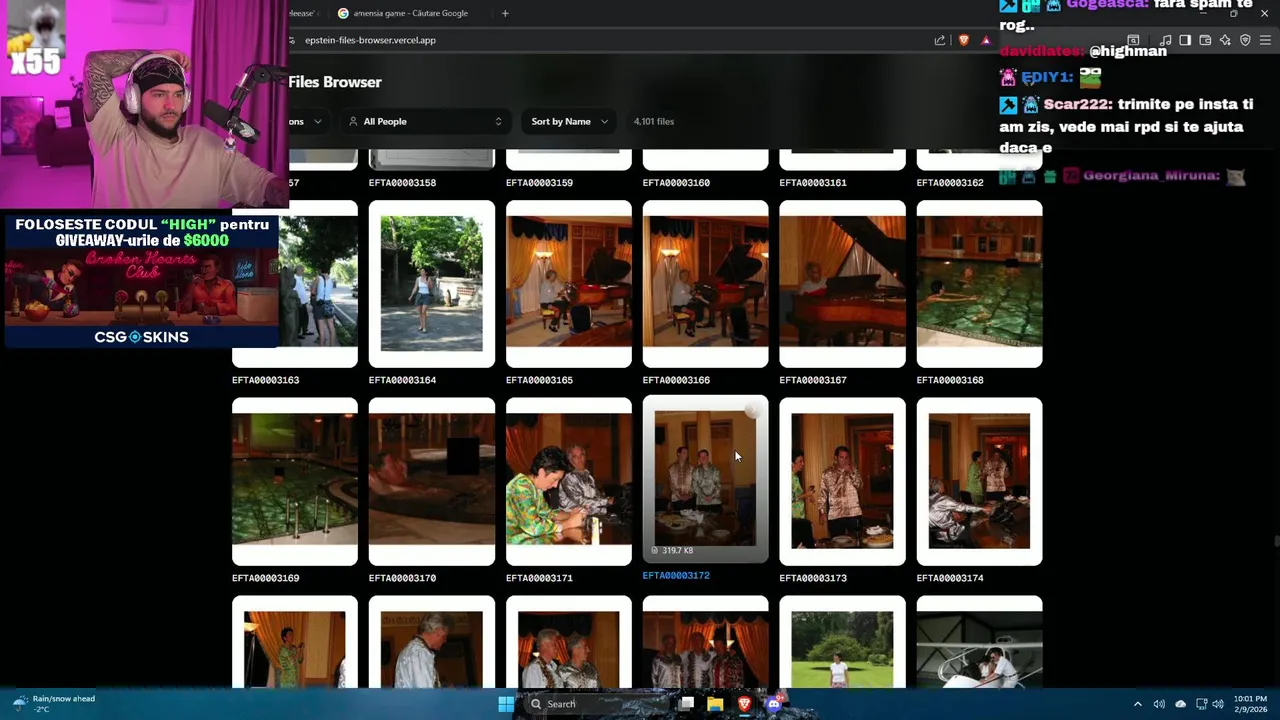Click the OneDrive cloud tray icon
Viewport: 1280px width, 720px height.
[1180, 704]
